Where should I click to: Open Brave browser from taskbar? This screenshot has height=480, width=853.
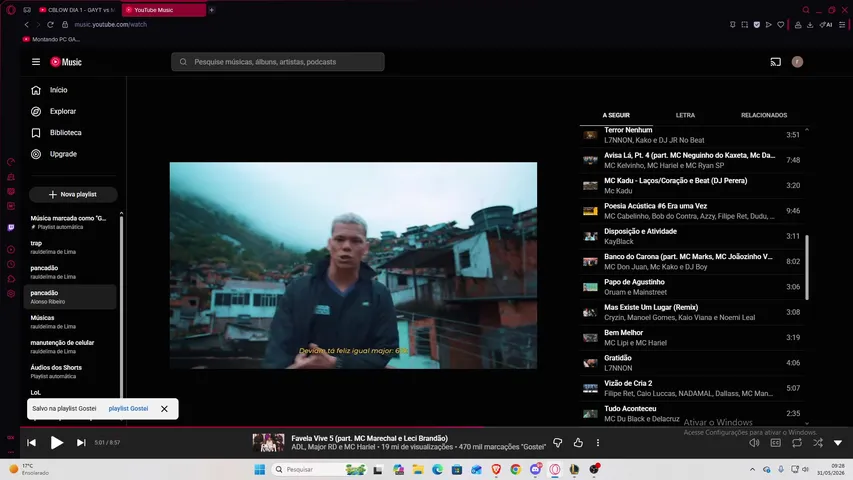pos(496,469)
